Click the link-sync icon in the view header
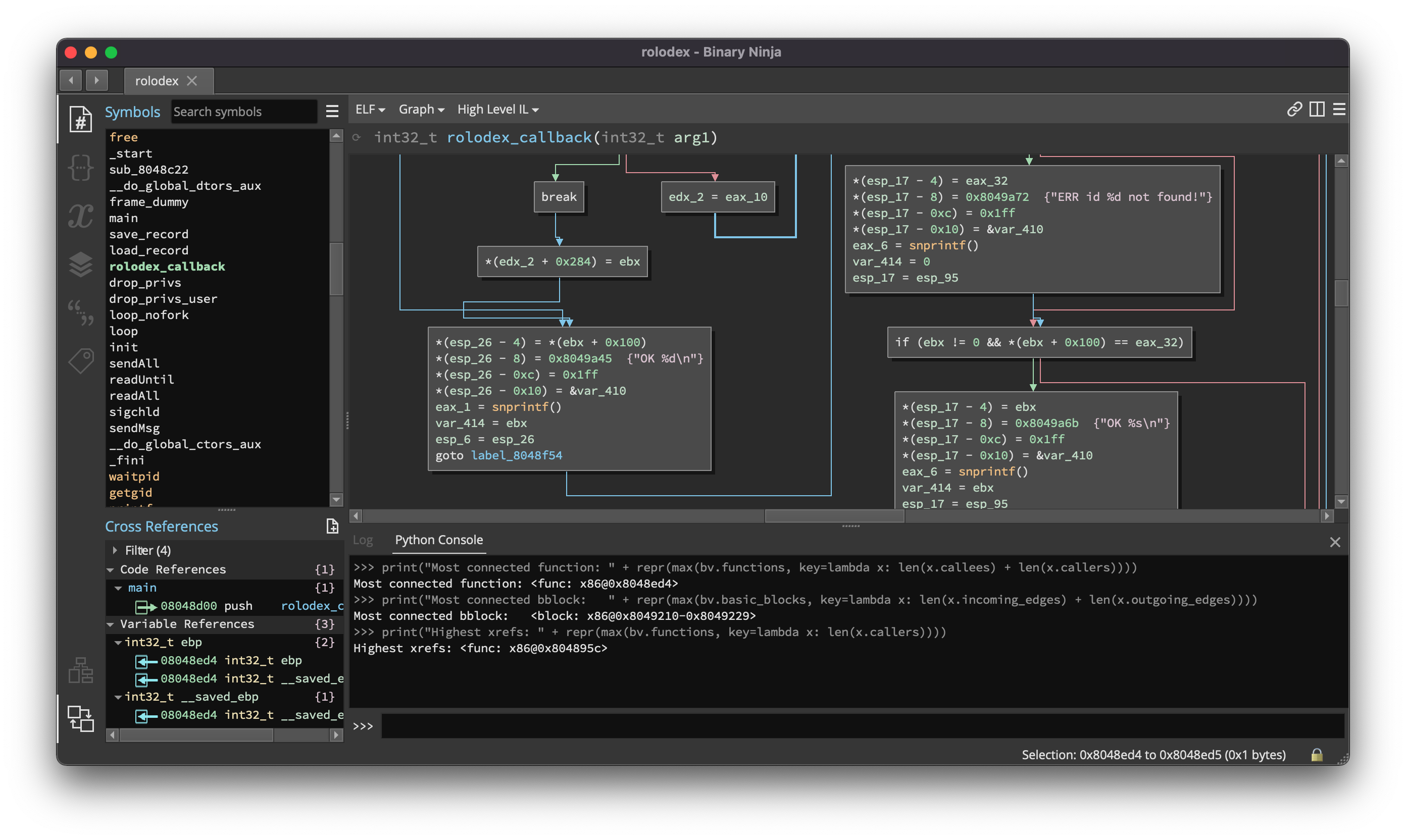This screenshot has height=840, width=1406. click(x=1294, y=109)
